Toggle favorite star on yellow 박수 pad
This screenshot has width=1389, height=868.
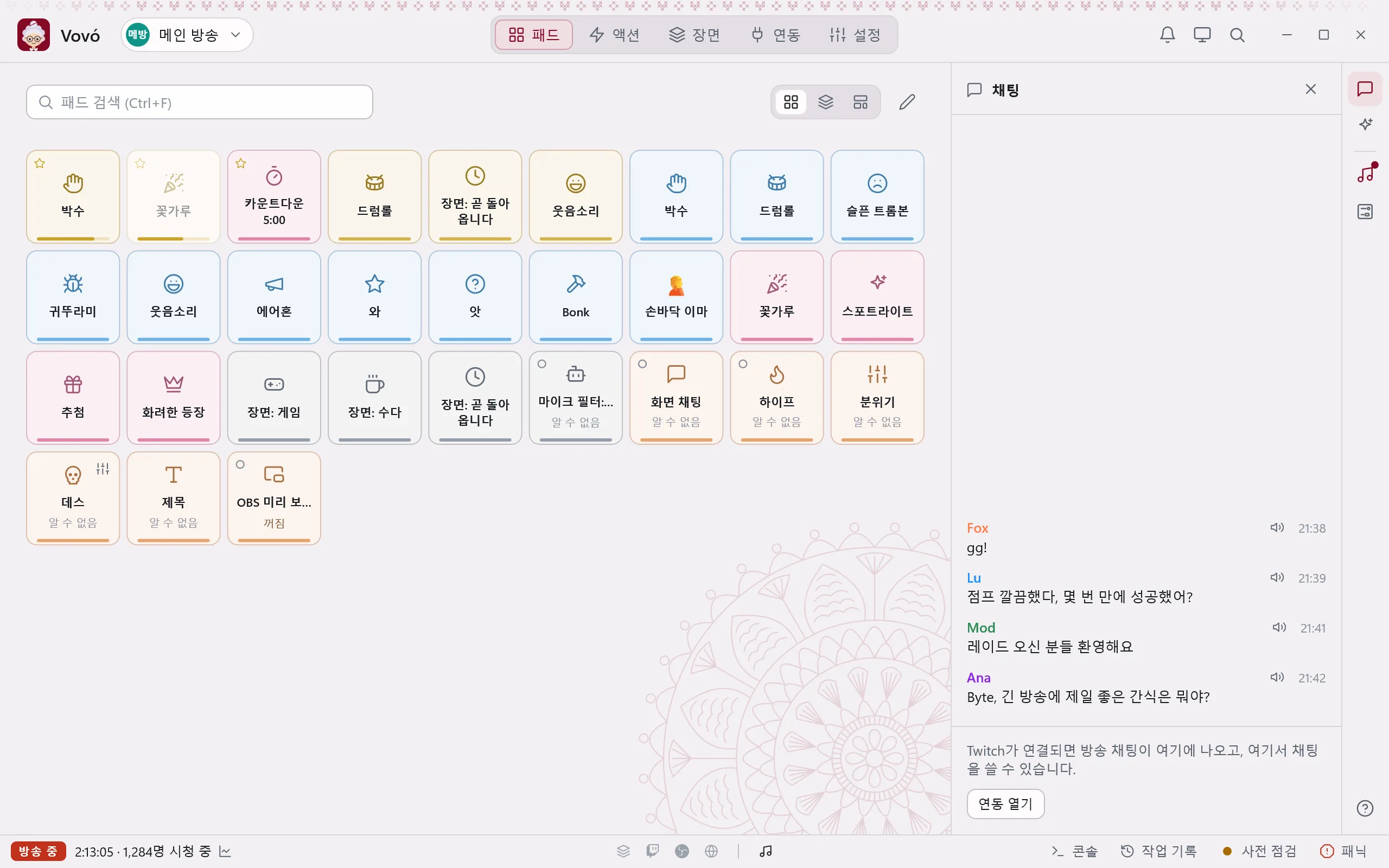pyautogui.click(x=40, y=164)
